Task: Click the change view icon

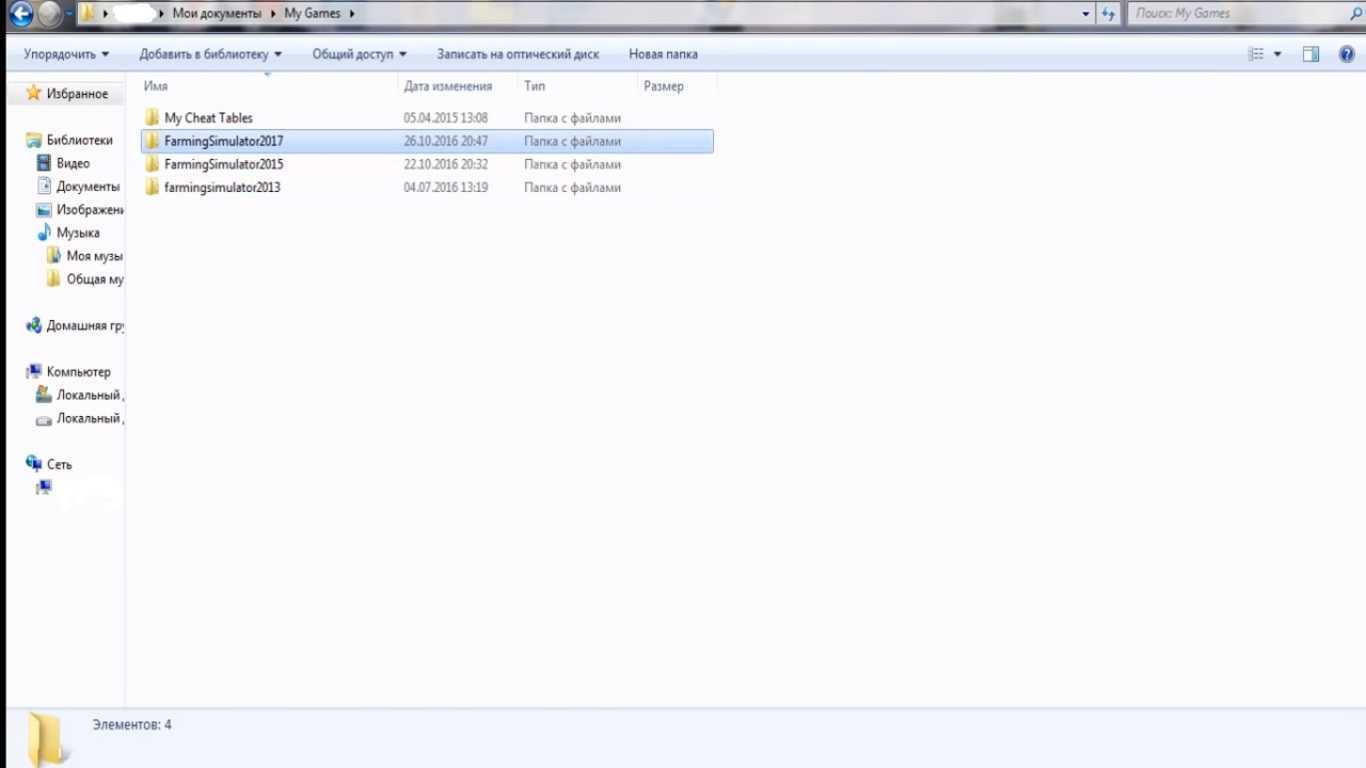Action: (x=1256, y=54)
